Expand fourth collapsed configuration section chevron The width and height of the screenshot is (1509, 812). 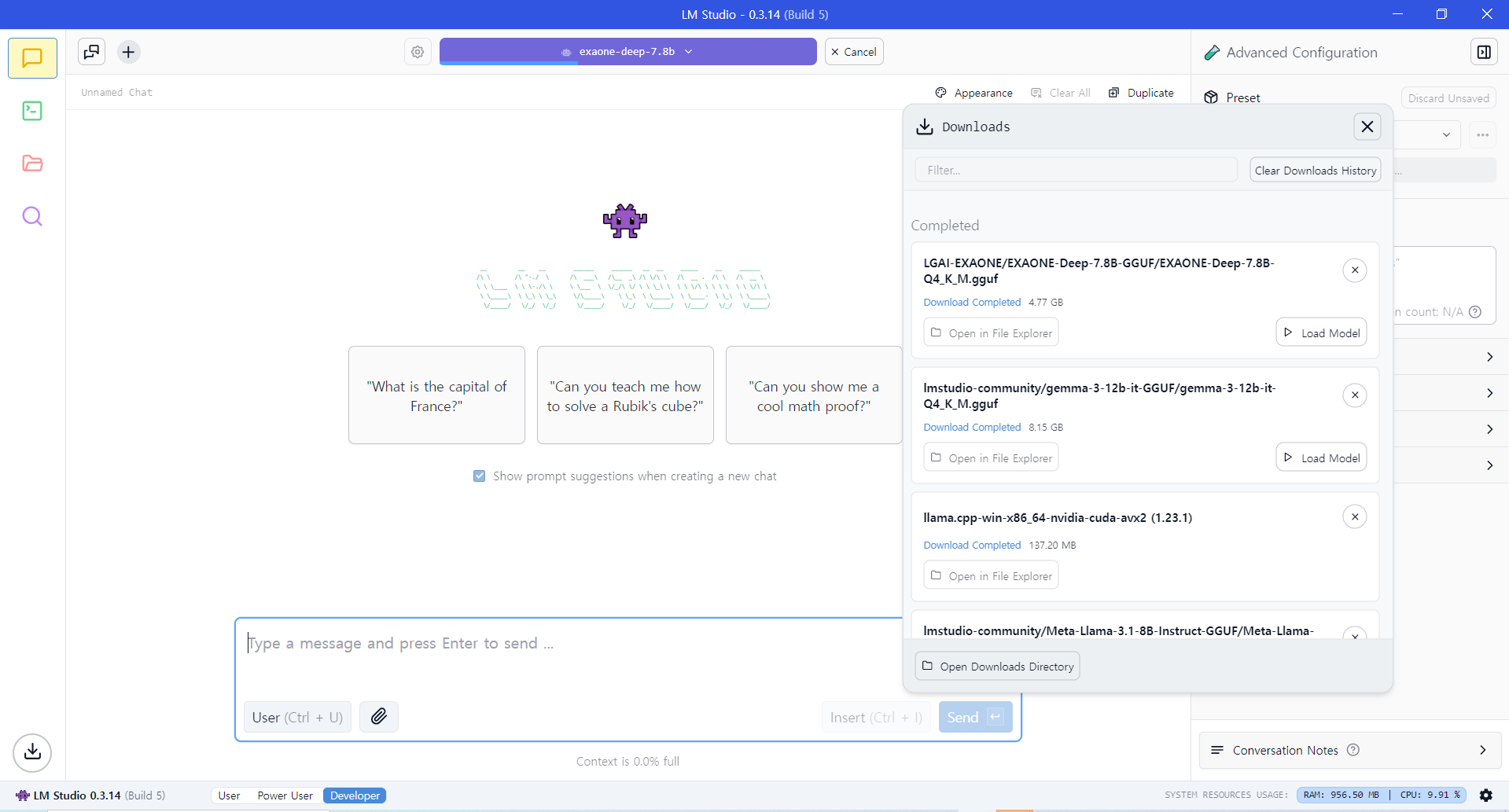(1489, 465)
